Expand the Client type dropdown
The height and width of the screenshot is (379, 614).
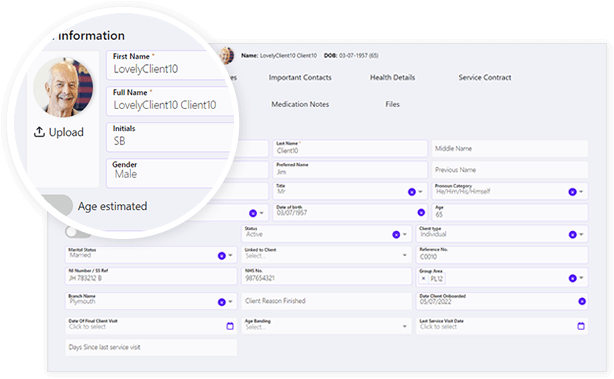click(x=581, y=235)
